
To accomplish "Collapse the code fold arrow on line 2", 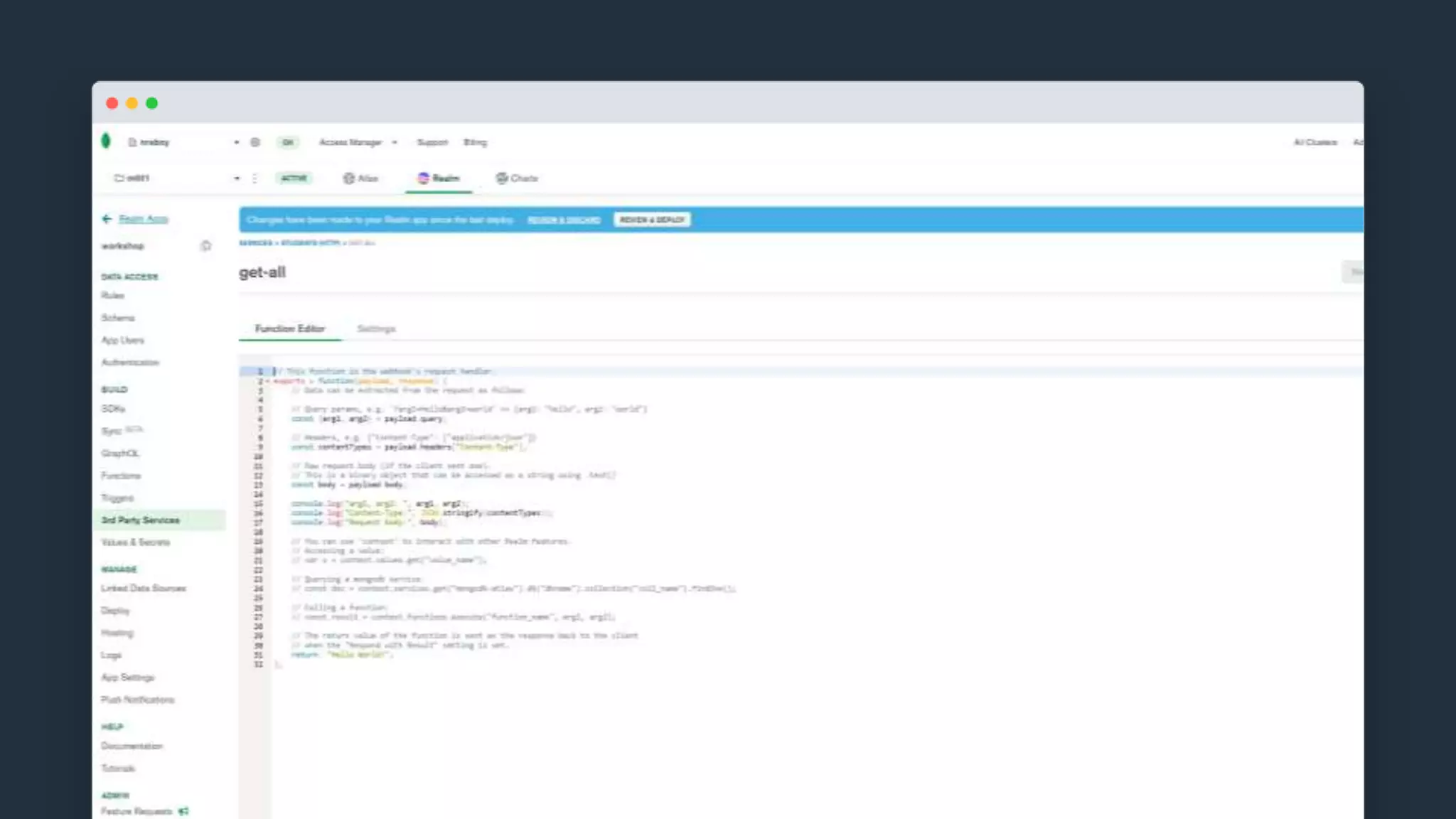I will click(x=267, y=381).
